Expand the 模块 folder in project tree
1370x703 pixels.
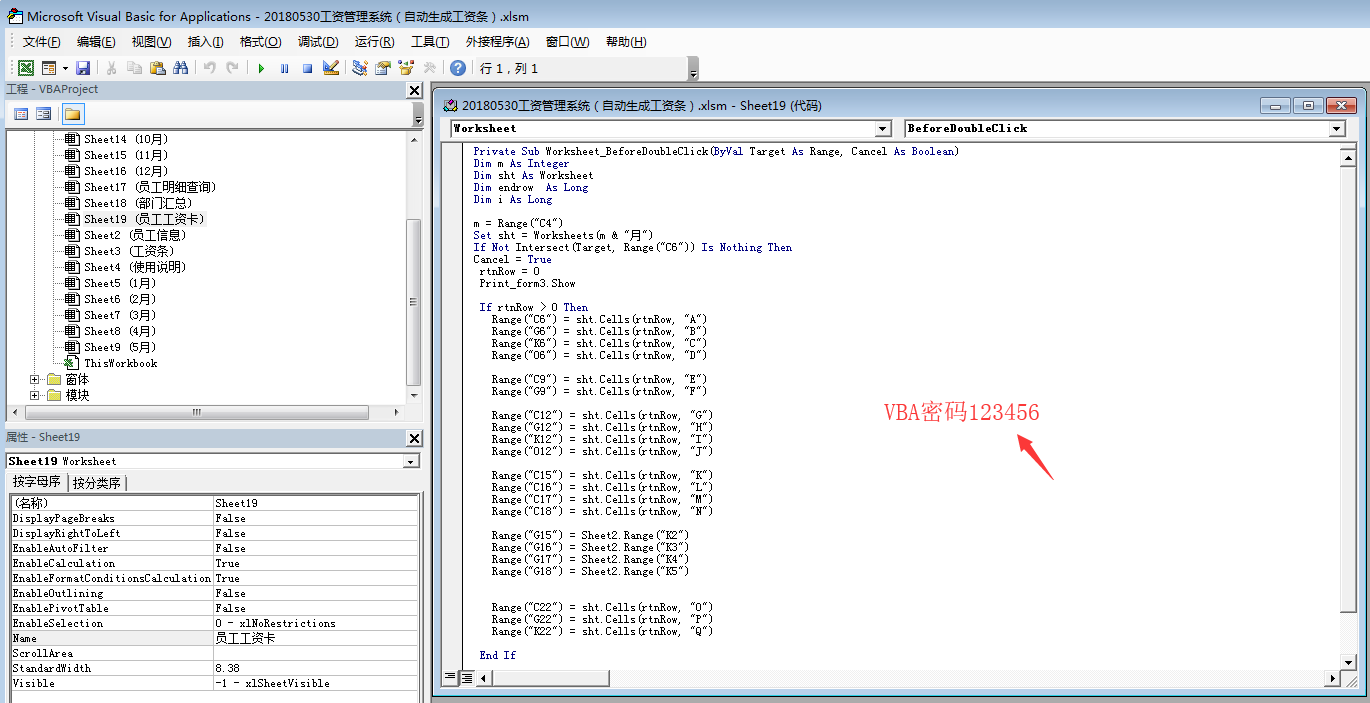pyautogui.click(x=35, y=395)
